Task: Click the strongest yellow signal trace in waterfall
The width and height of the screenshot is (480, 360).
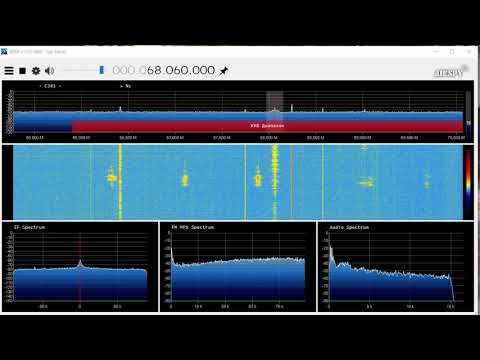Action: 275,182
